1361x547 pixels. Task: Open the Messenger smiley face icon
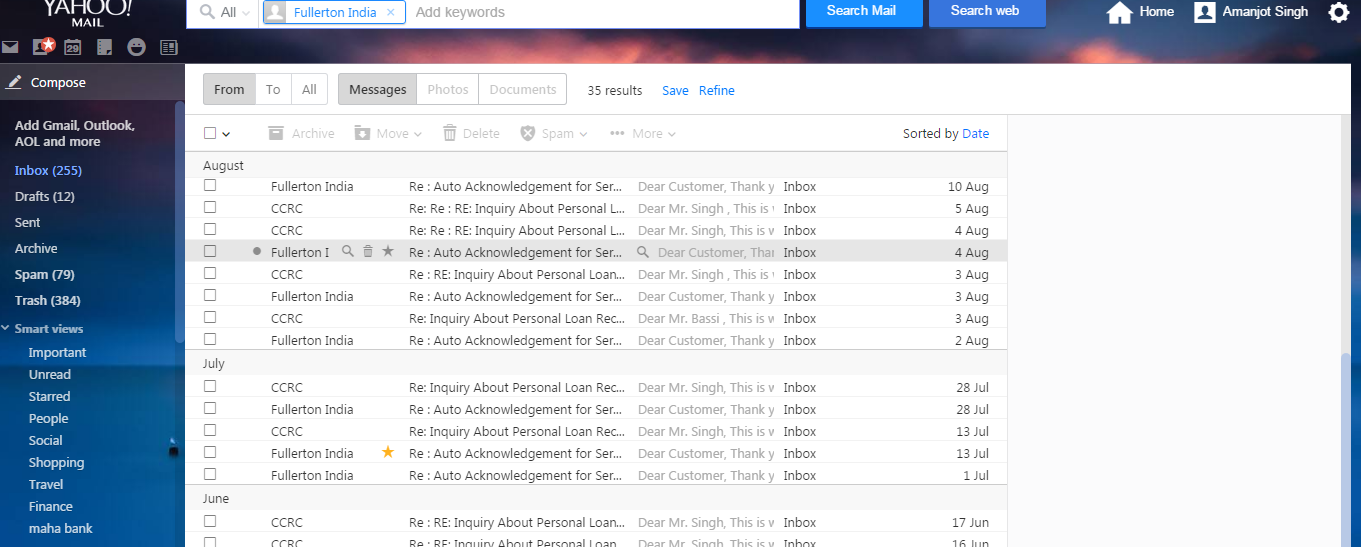pos(136,46)
